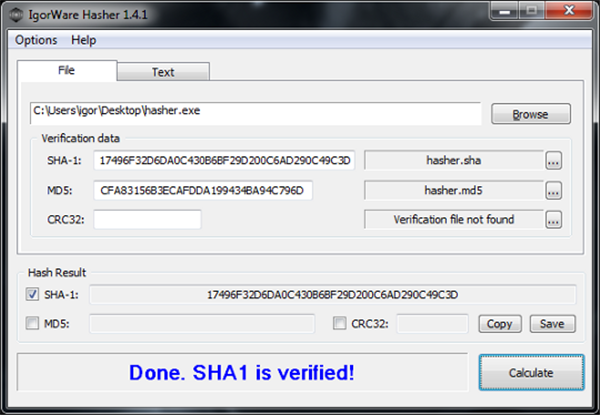This screenshot has width=600, height=415.
Task: Browse for CRC32 verification file
Action: tap(554, 220)
